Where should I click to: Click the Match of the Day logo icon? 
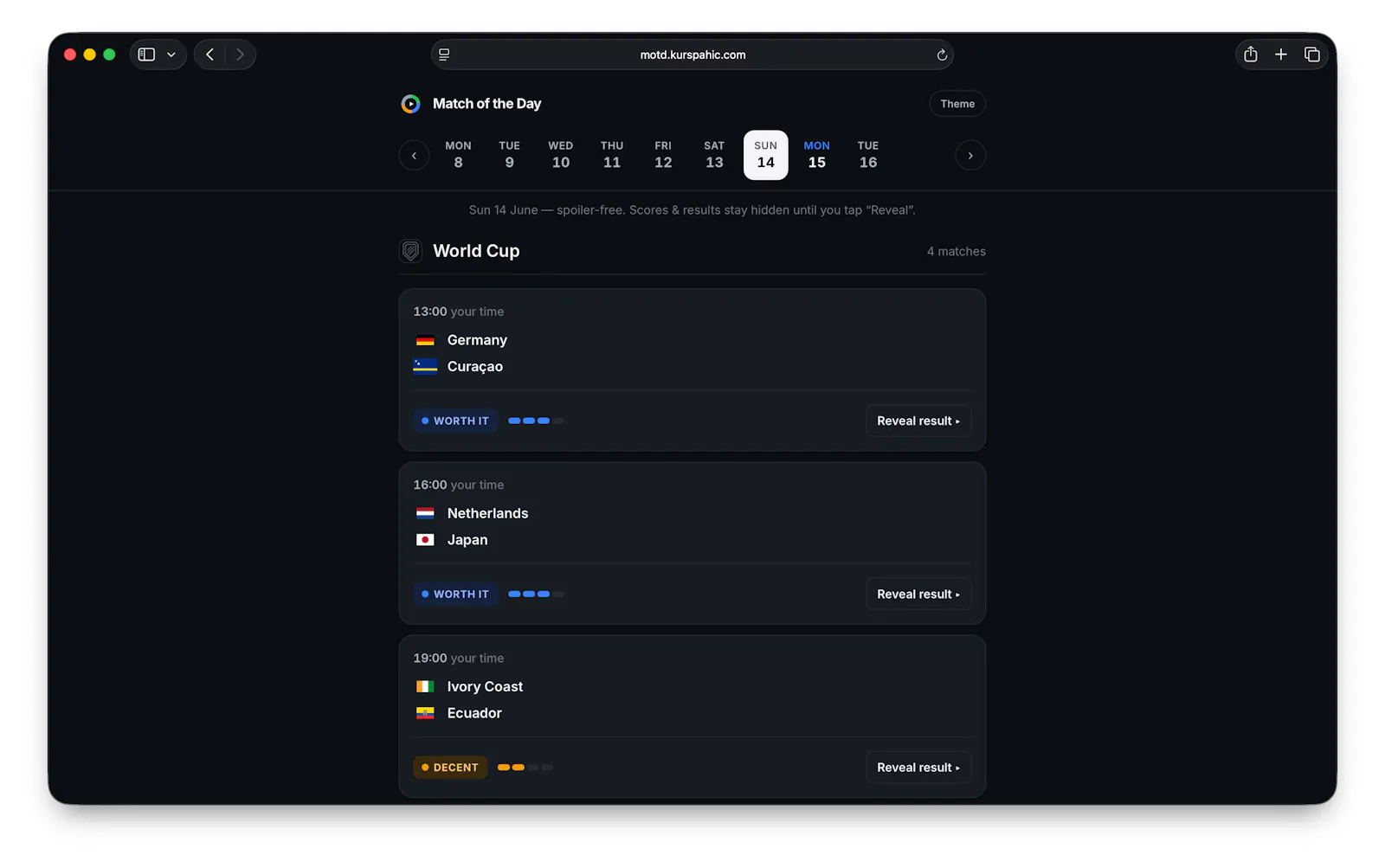(410, 104)
